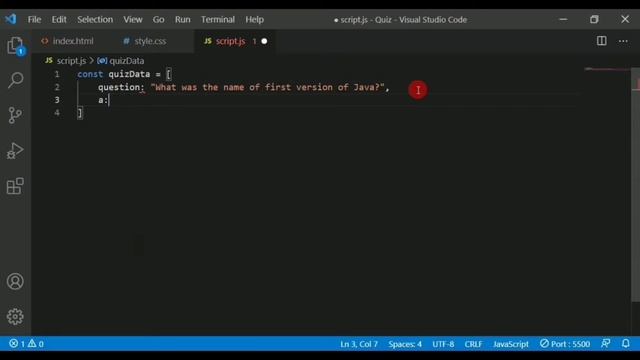
Task: Open Run and Debug view icon
Action: click(15, 151)
